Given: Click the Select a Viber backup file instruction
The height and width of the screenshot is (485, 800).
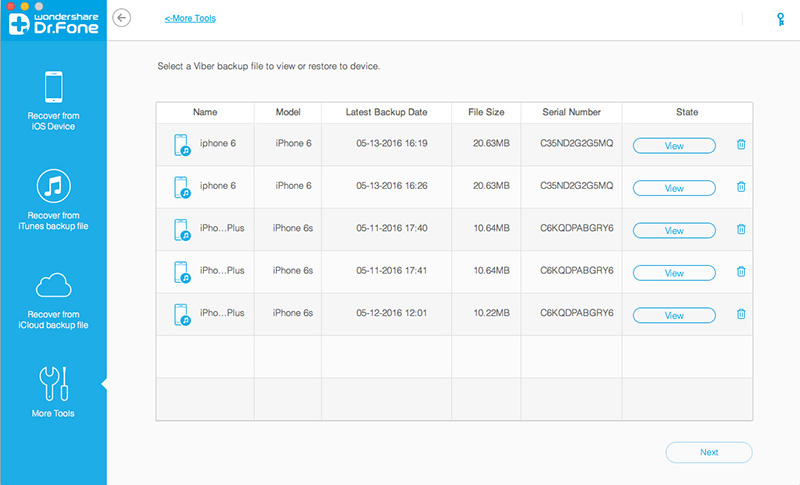Looking at the screenshot, I should tap(268, 66).
